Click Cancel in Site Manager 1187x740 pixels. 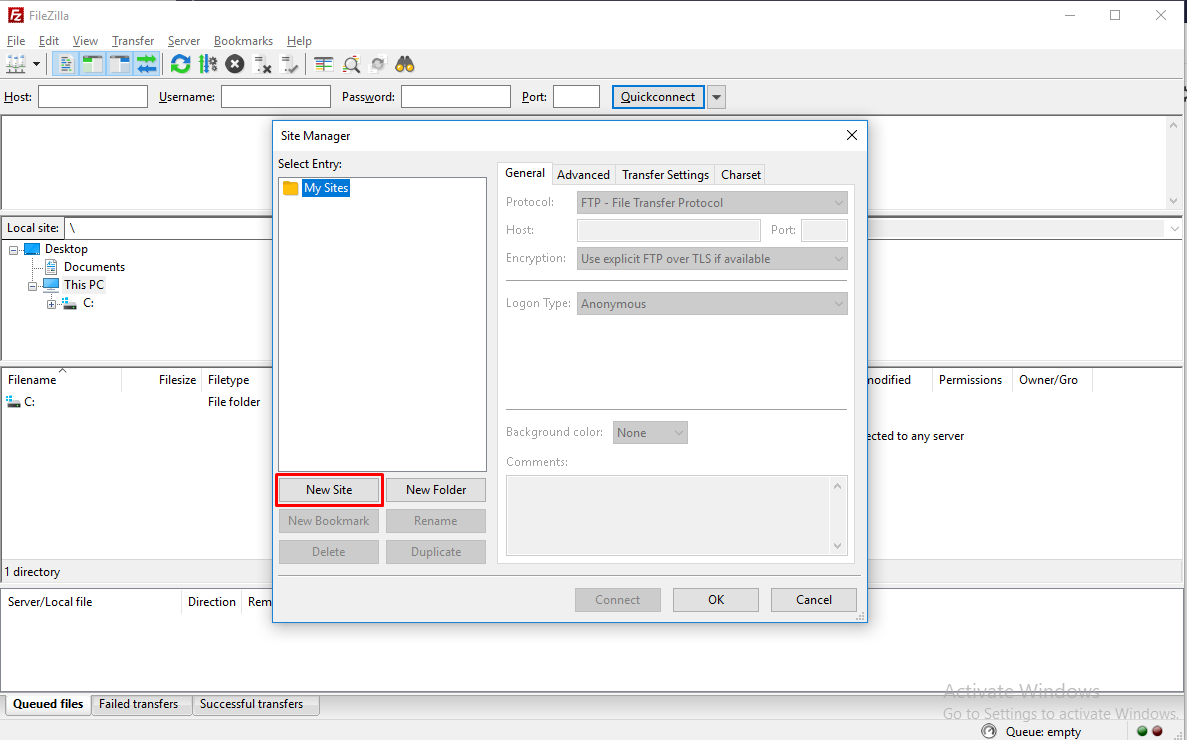click(x=814, y=600)
